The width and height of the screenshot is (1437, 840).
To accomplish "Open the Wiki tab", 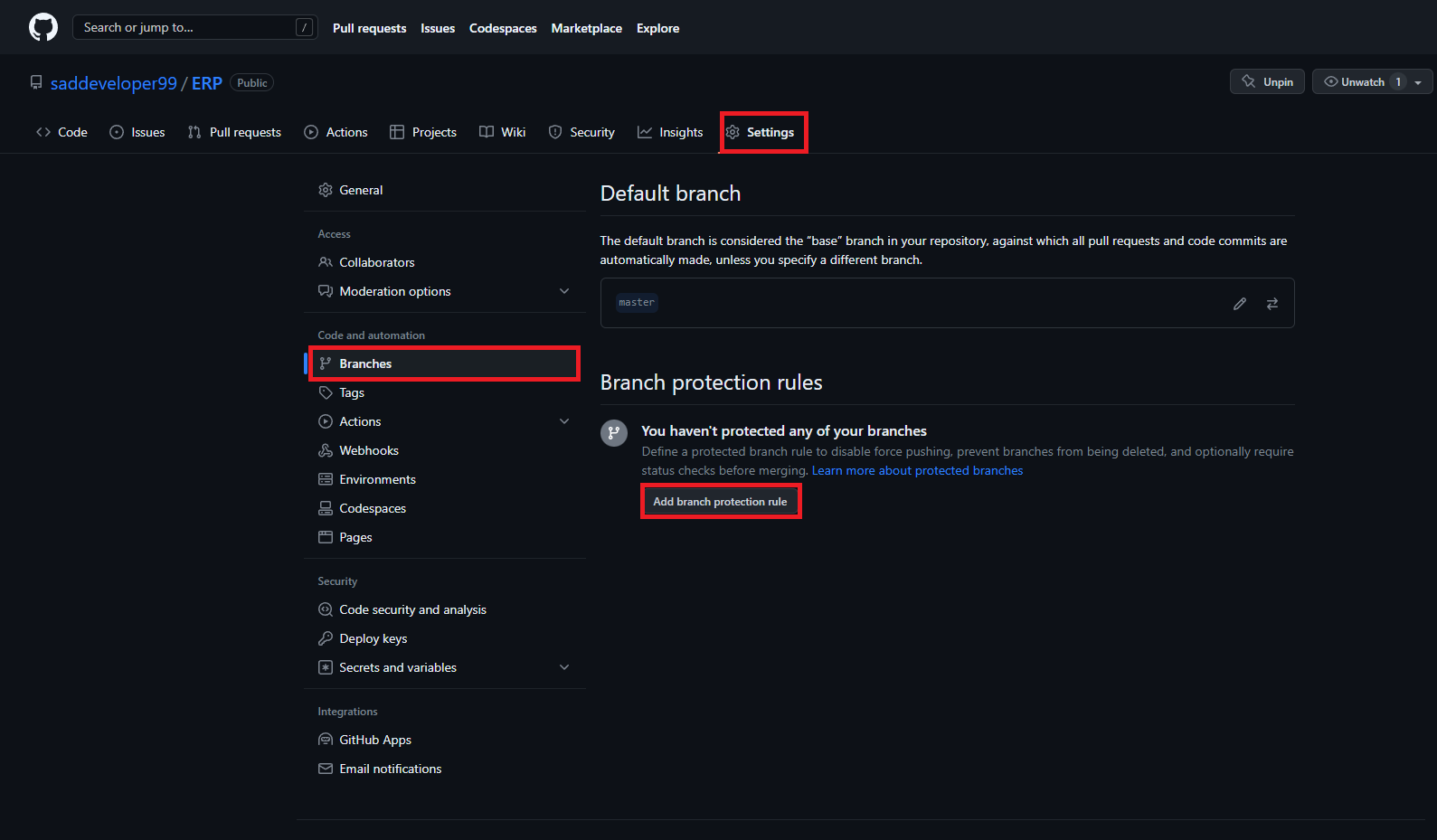I will [503, 132].
